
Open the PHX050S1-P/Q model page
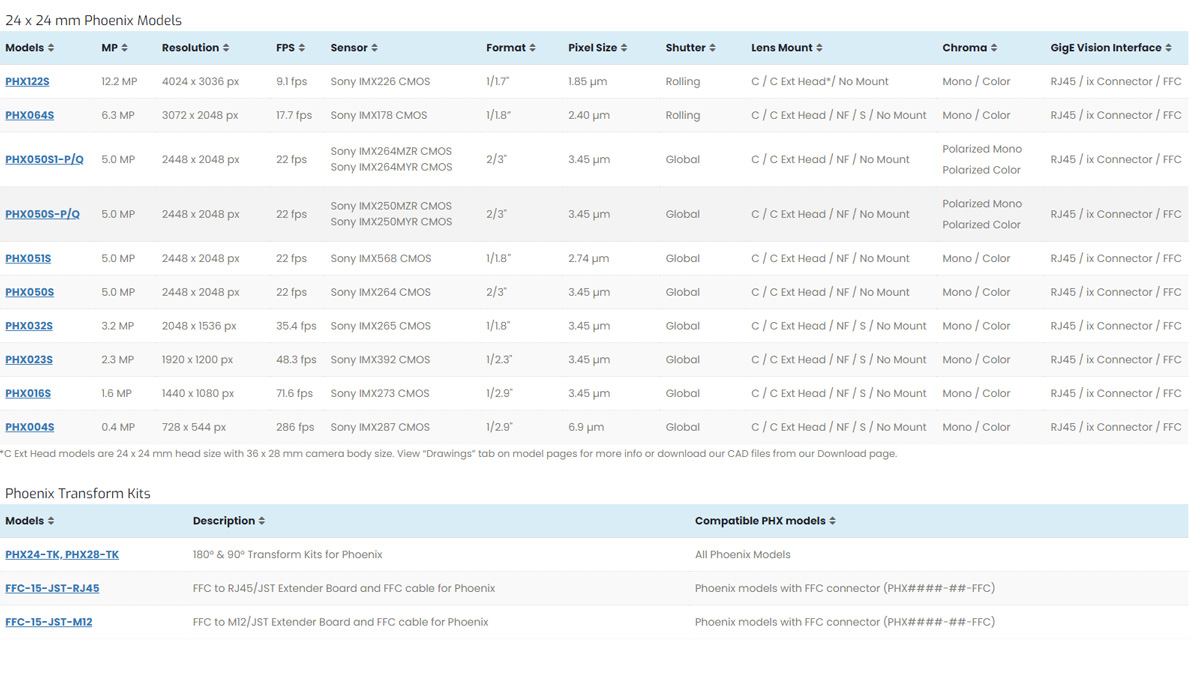[x=44, y=160]
